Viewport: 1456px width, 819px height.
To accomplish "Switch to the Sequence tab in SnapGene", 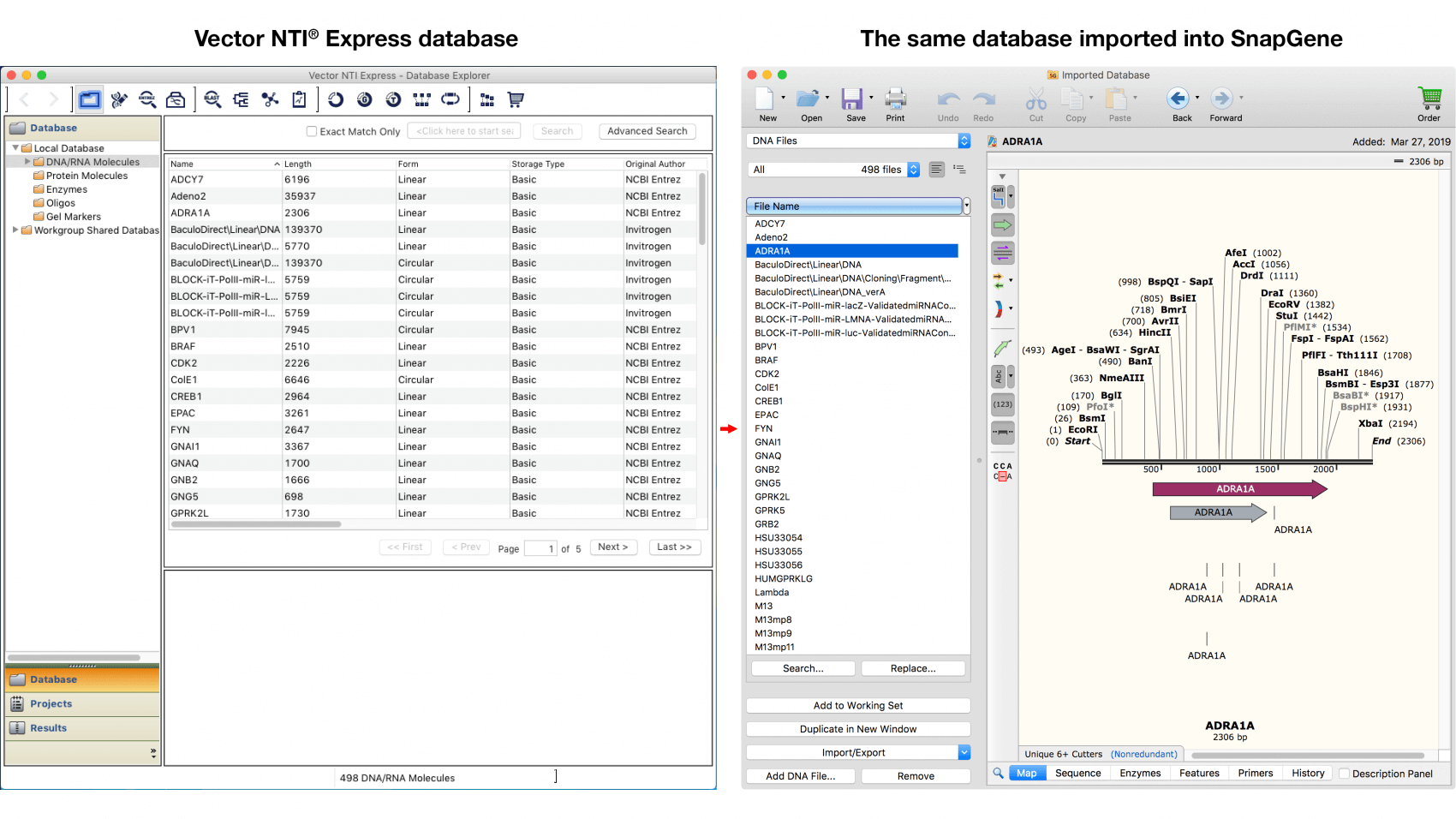I will pyautogui.click(x=1077, y=773).
